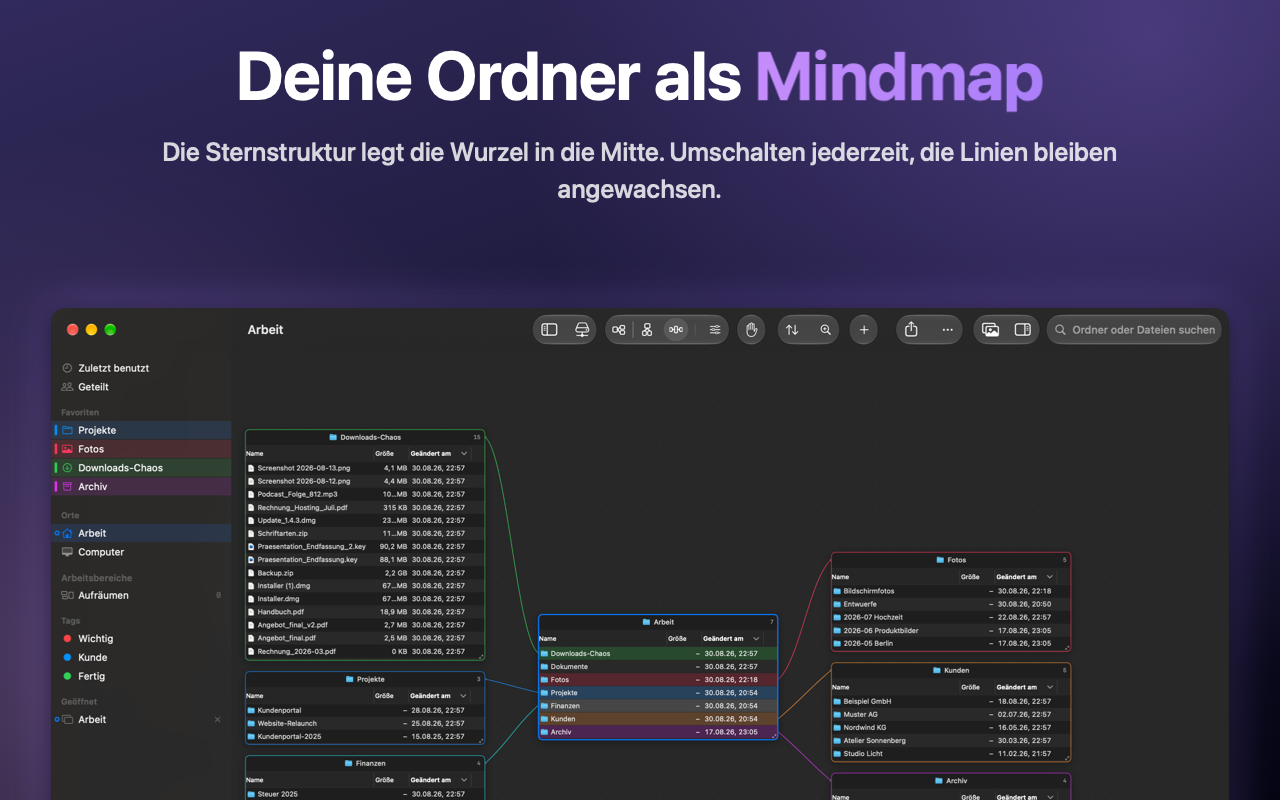Open the share icon in toolbar
1280x800 pixels.
pos(911,330)
